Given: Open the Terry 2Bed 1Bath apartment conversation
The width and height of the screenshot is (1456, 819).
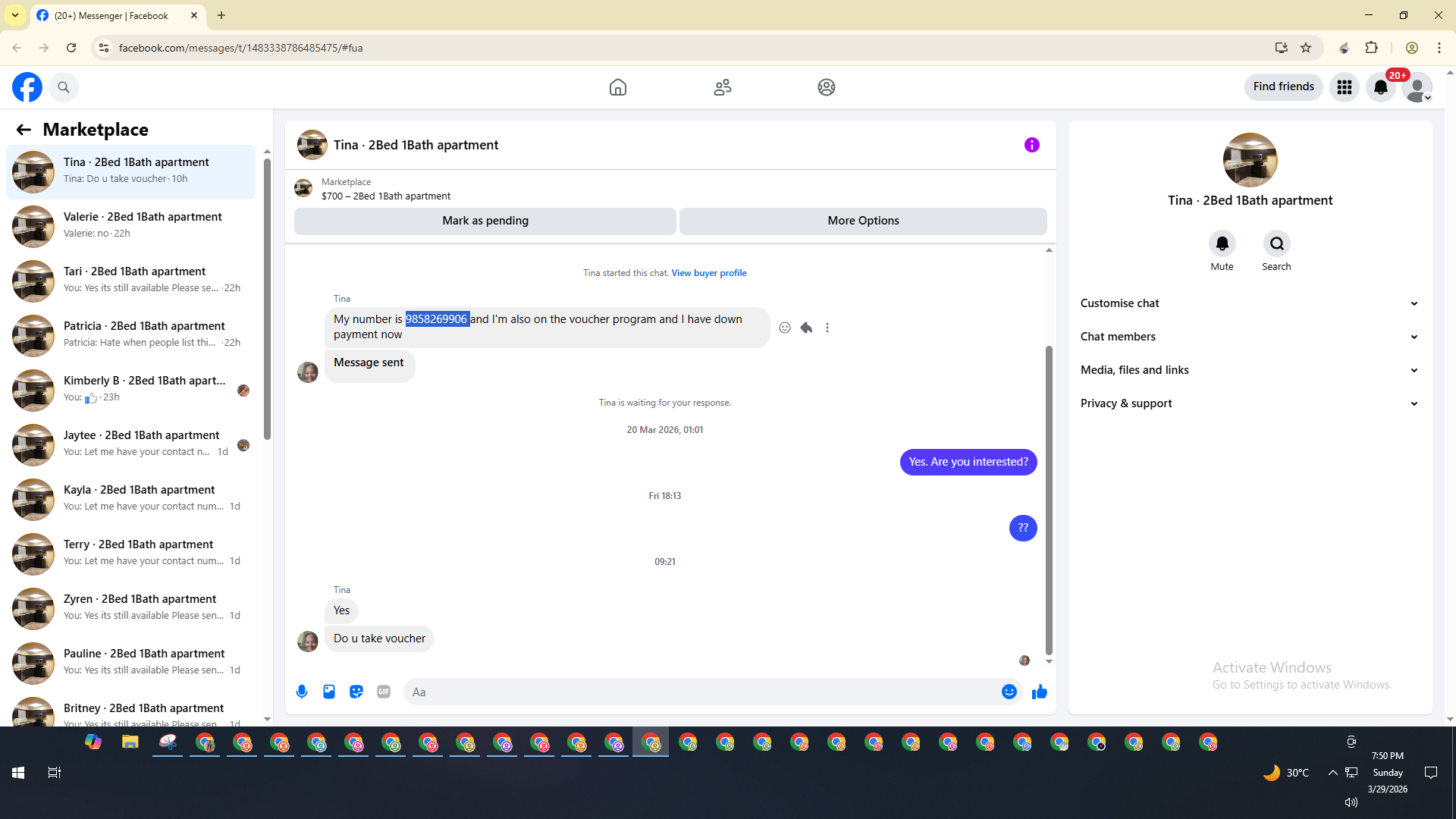Looking at the screenshot, I should click(131, 554).
